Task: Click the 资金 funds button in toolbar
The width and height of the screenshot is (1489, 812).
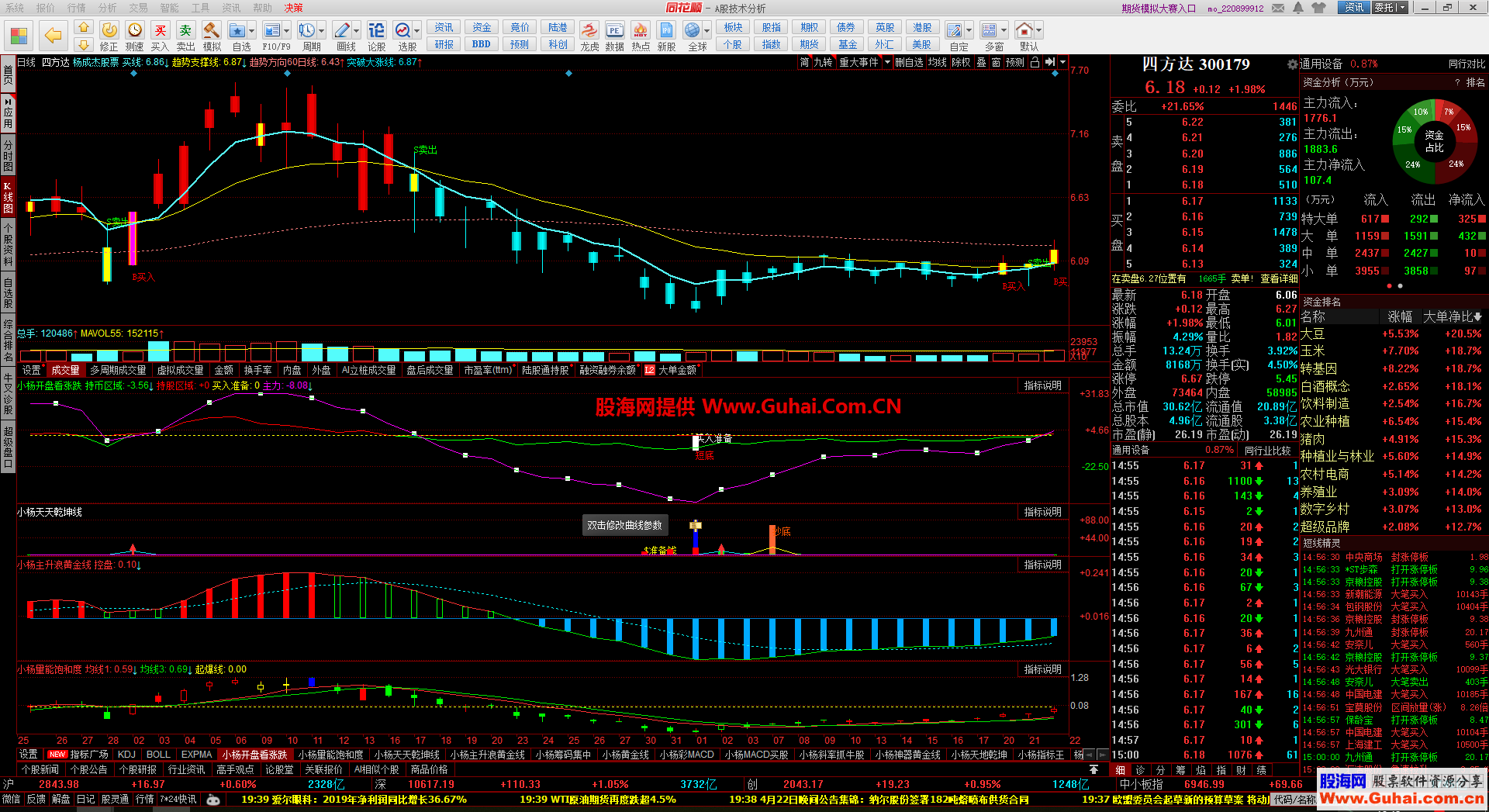Action: [x=482, y=28]
